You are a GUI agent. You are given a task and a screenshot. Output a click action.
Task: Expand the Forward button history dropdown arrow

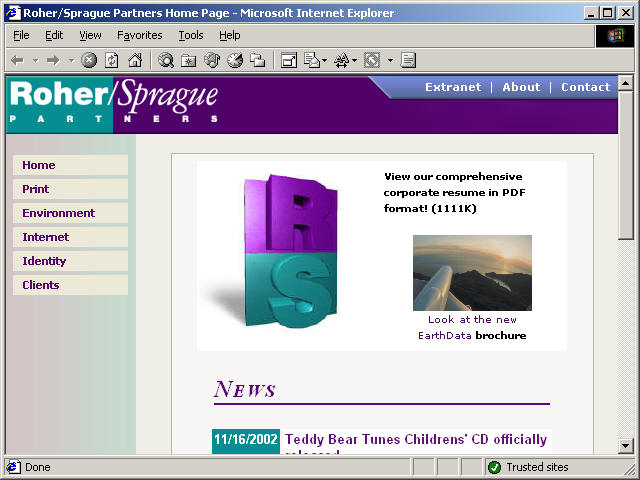pos(71,61)
